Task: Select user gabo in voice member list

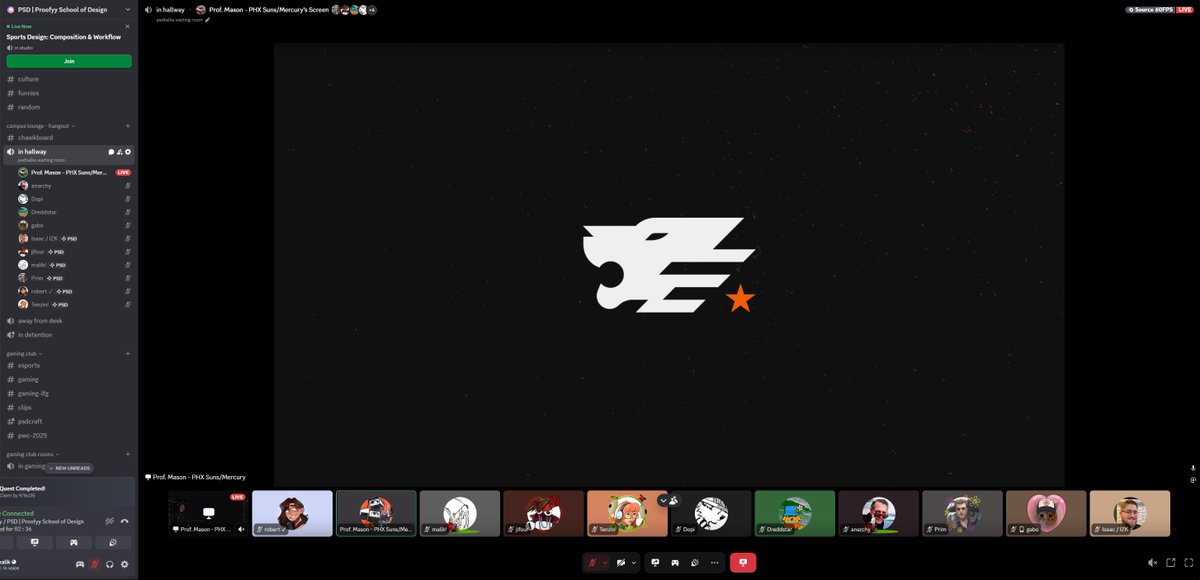Action: pos(75,225)
